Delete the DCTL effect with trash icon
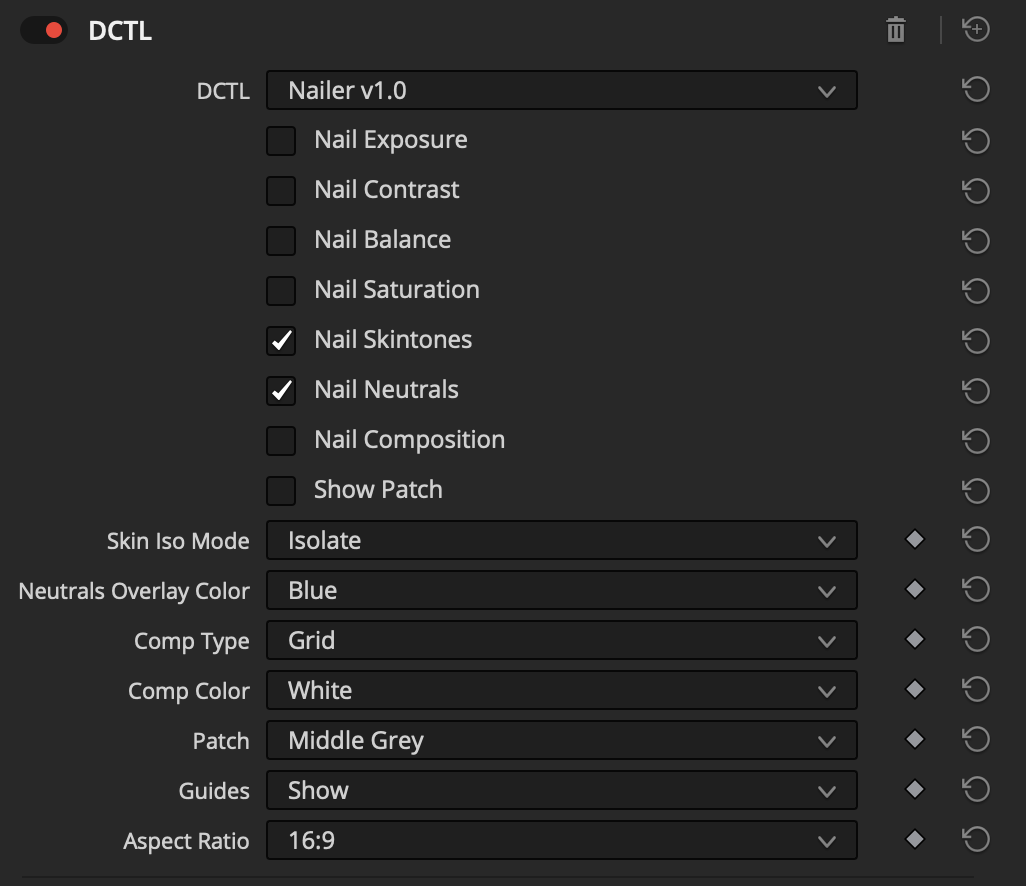Viewport: 1026px width, 886px height. coord(895,31)
